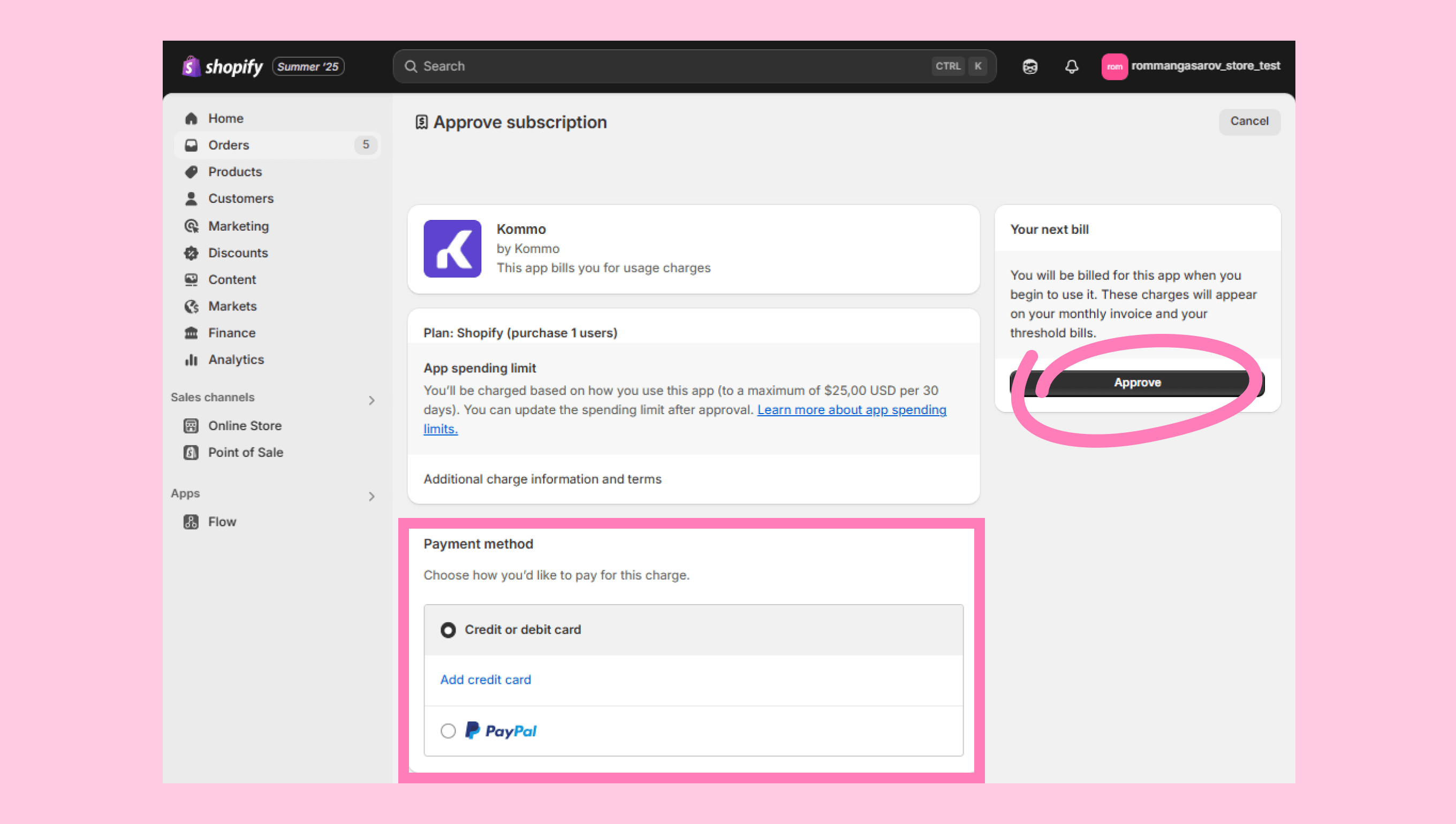Click the Content image icon
The width and height of the screenshot is (1456, 824).
pyautogui.click(x=191, y=279)
